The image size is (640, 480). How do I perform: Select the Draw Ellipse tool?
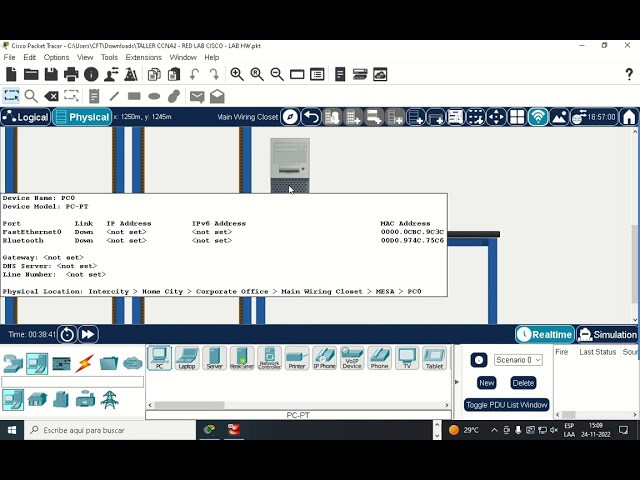154,96
